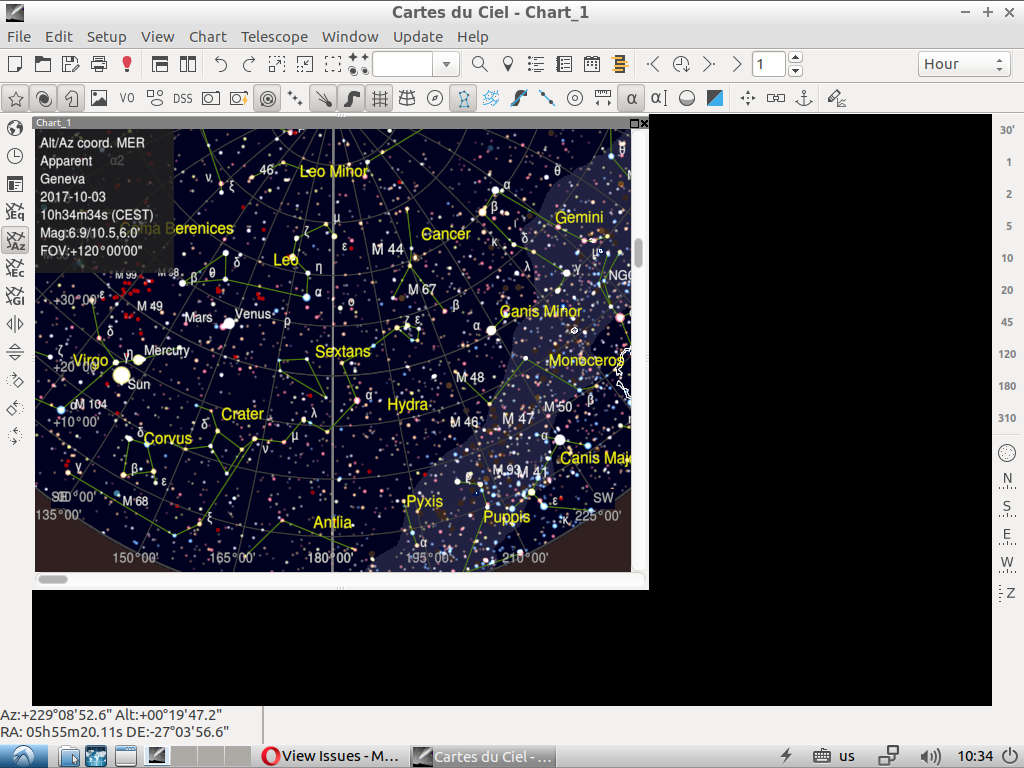Cascade chart windows icon
The width and height of the screenshot is (1024, 768).
coord(160,64)
